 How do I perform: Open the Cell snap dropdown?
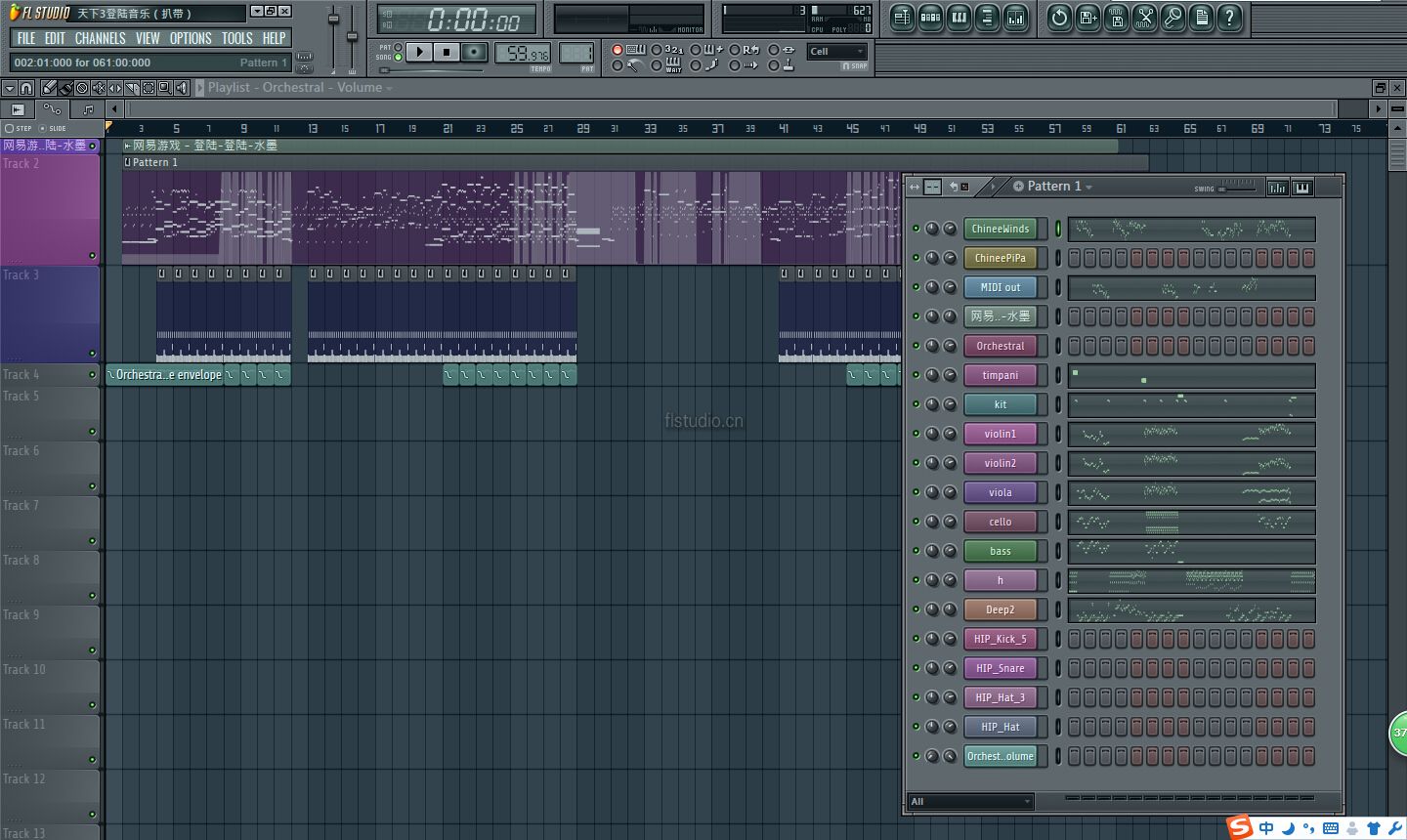click(837, 52)
